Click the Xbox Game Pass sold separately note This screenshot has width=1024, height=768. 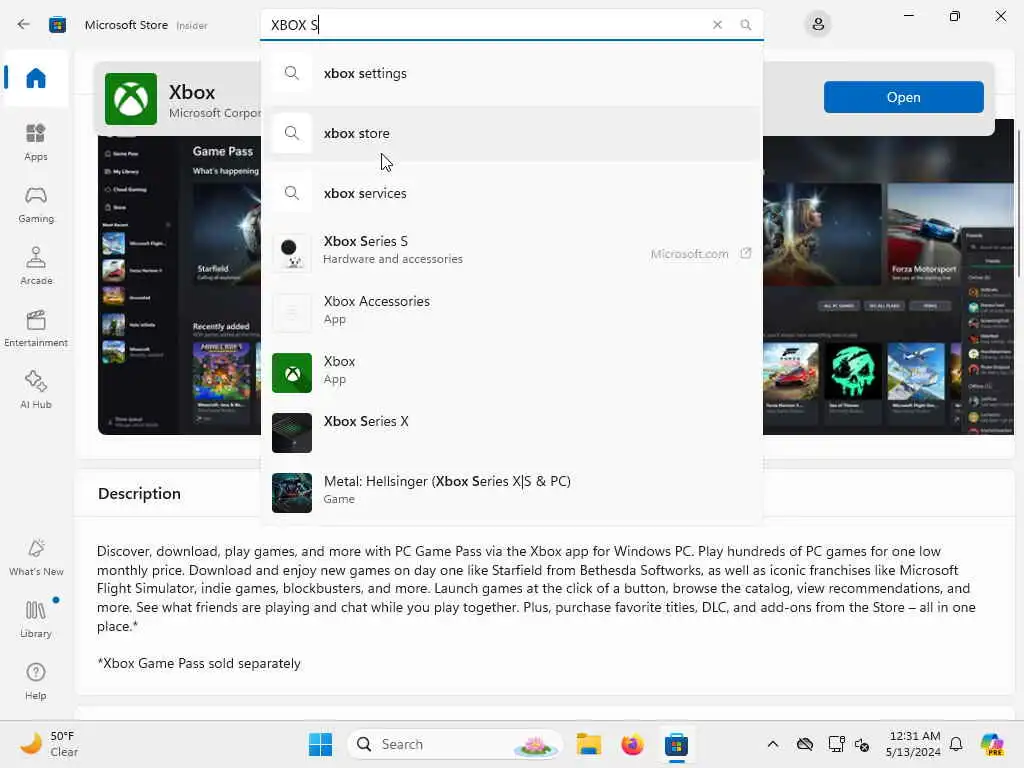(199, 664)
